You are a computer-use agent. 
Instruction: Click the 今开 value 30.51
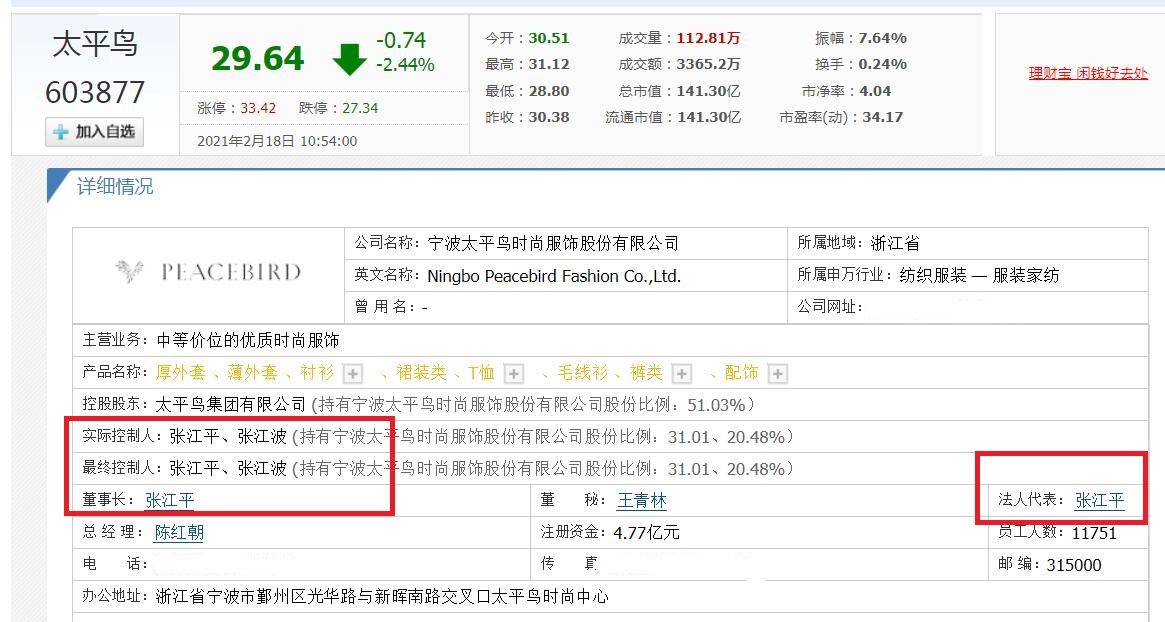549,38
